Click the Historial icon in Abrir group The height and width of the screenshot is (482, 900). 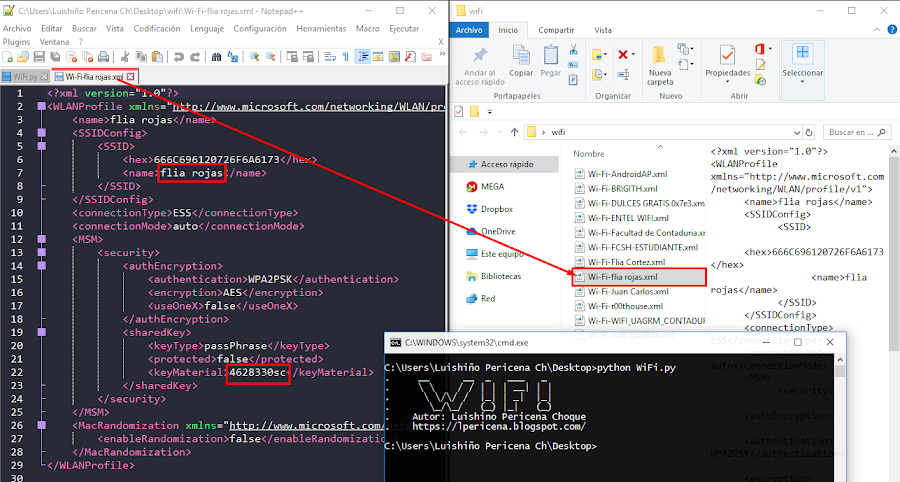point(761,81)
